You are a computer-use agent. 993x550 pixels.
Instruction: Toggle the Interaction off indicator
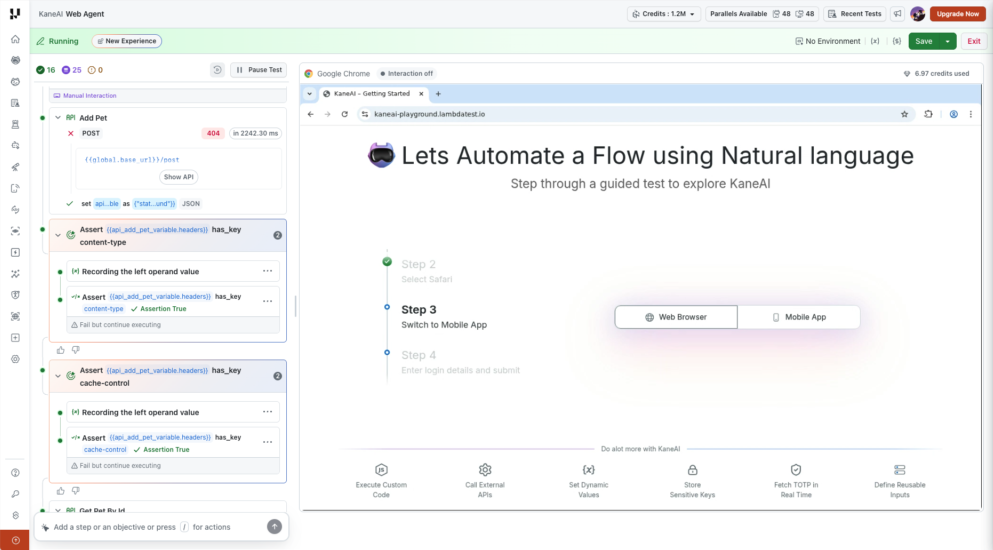[406, 74]
